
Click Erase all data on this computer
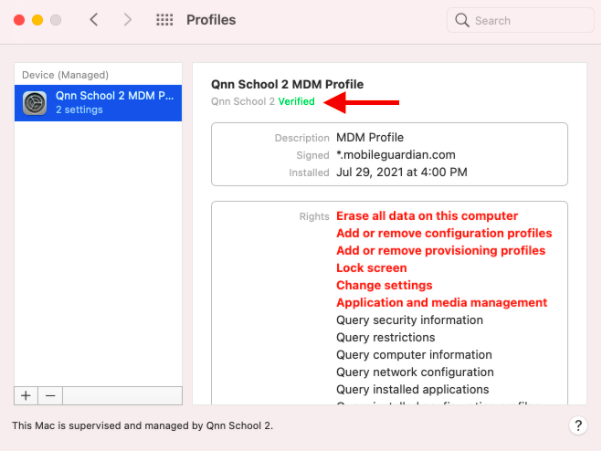pyautogui.click(x=427, y=216)
